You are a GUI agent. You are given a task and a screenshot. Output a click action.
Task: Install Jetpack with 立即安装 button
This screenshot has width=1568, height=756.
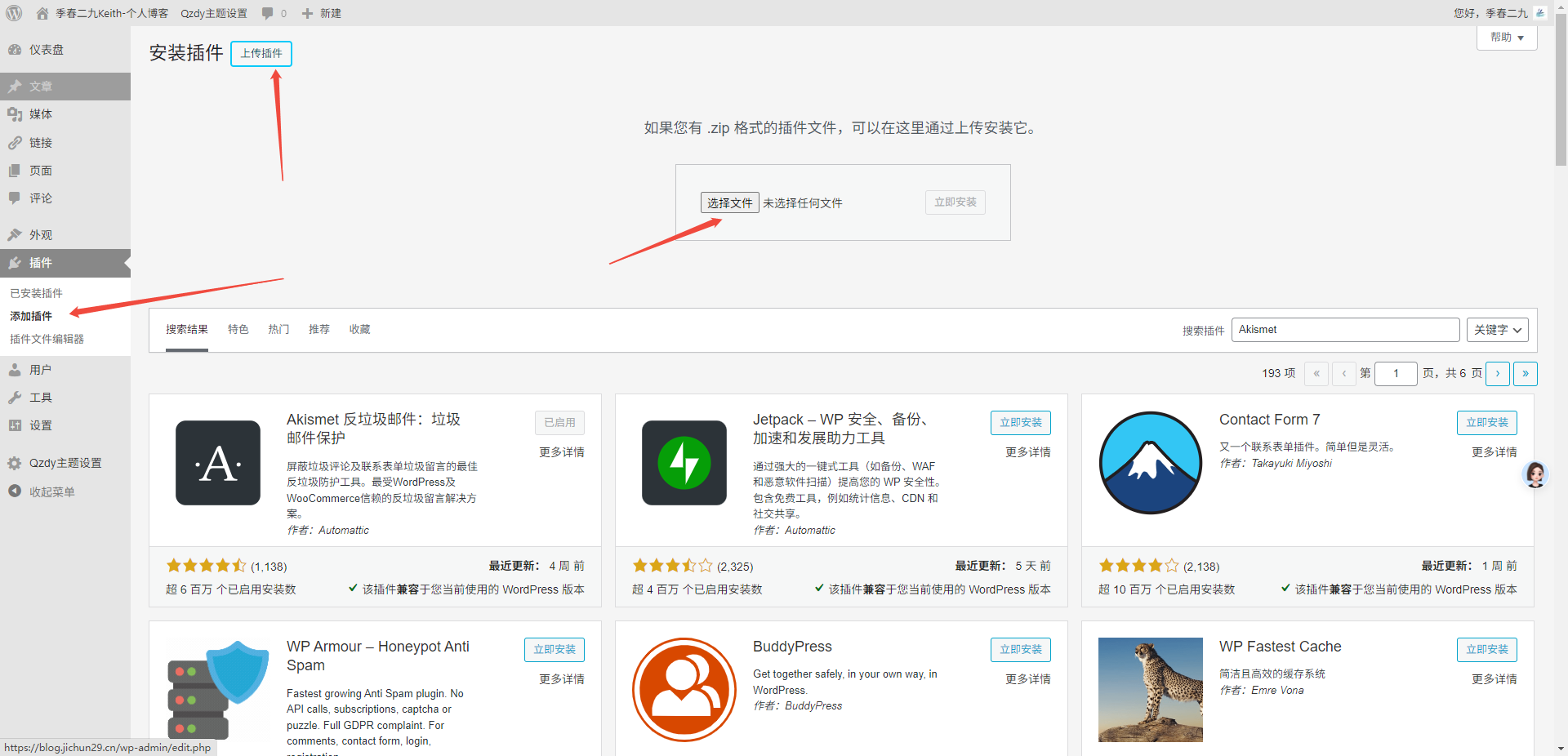coord(1021,423)
